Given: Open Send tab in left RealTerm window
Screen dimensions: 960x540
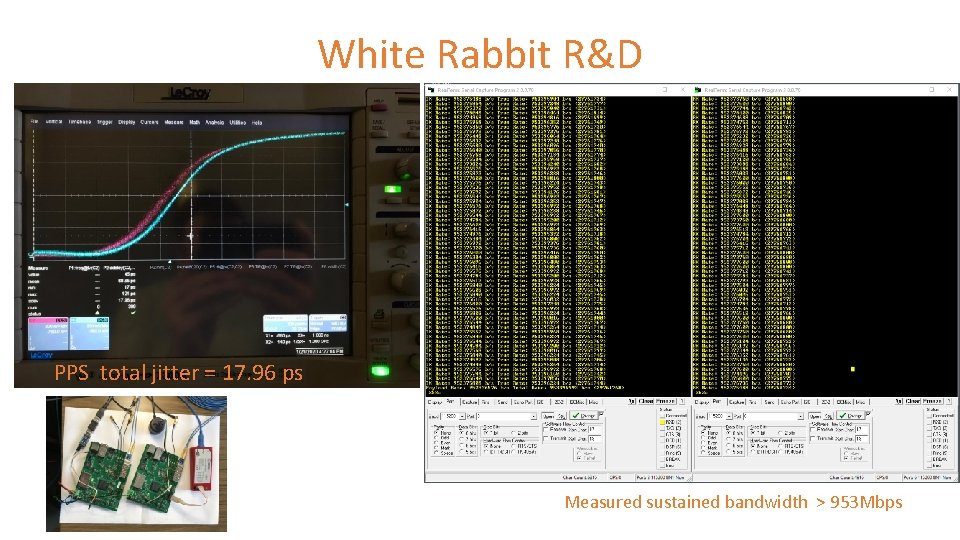Looking at the screenshot, I should click(503, 402).
